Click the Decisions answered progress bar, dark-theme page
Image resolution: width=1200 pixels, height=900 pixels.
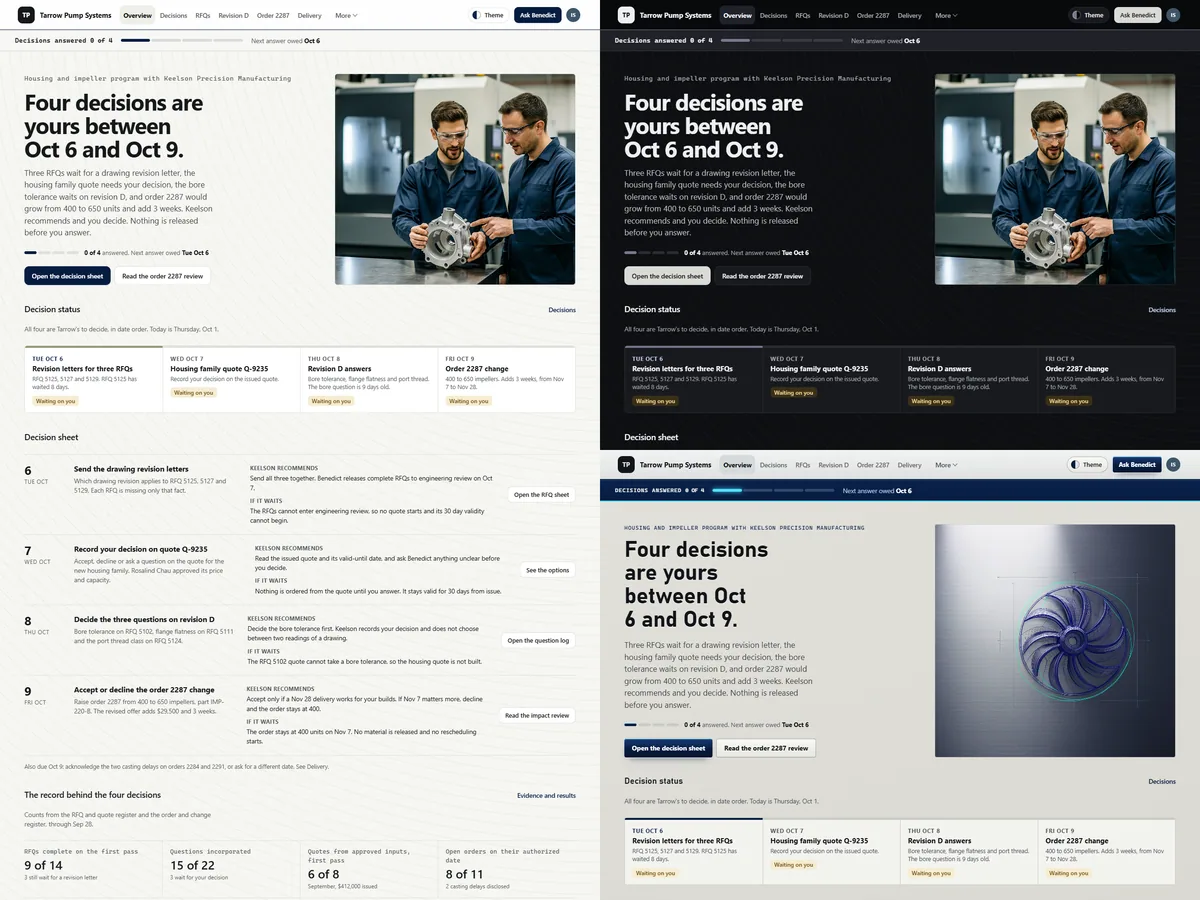(x=781, y=41)
